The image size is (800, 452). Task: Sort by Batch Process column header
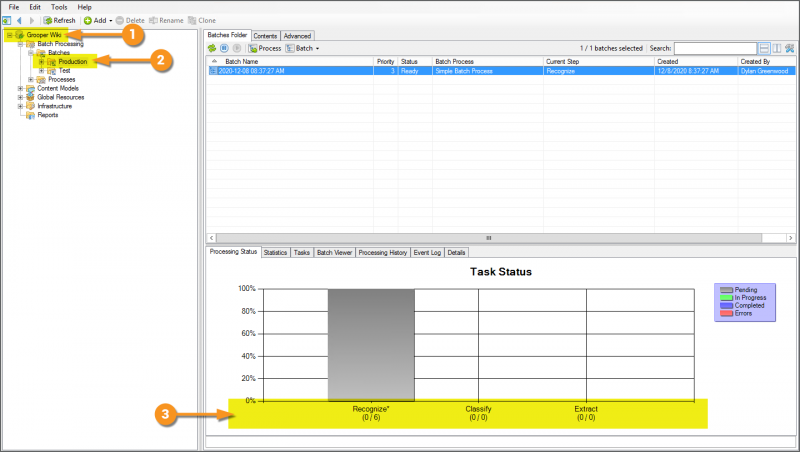coord(488,61)
